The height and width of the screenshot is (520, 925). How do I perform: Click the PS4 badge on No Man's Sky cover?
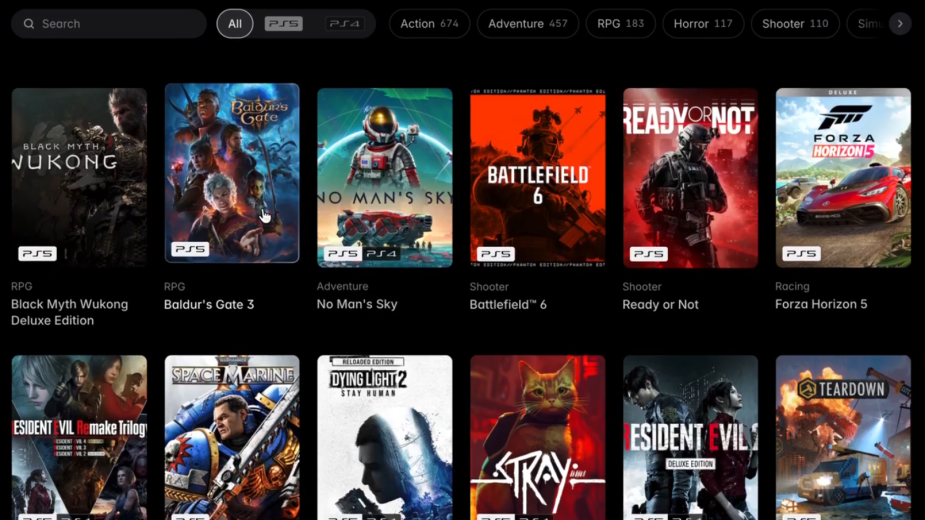tap(381, 254)
